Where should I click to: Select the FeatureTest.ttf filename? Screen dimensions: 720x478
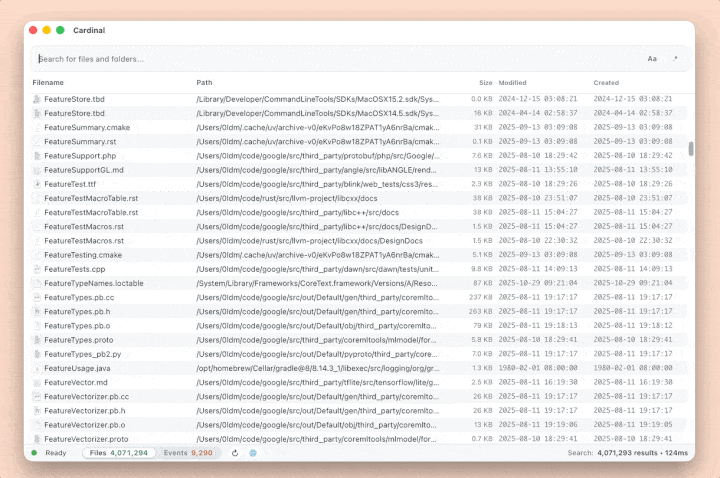[x=70, y=184]
